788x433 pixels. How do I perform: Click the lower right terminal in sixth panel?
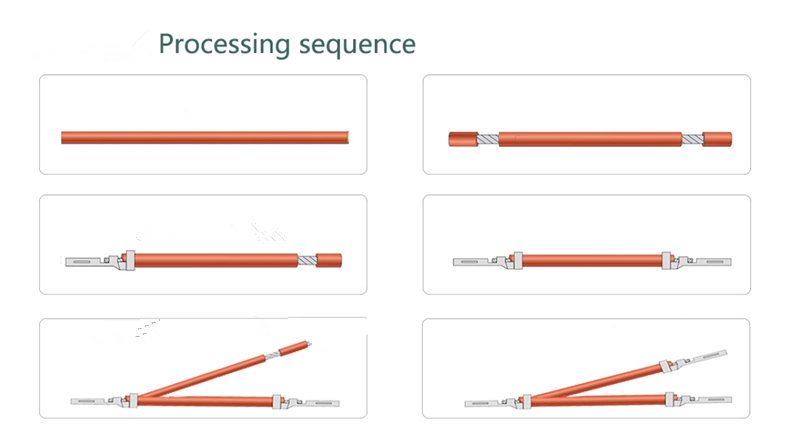[x=699, y=400]
